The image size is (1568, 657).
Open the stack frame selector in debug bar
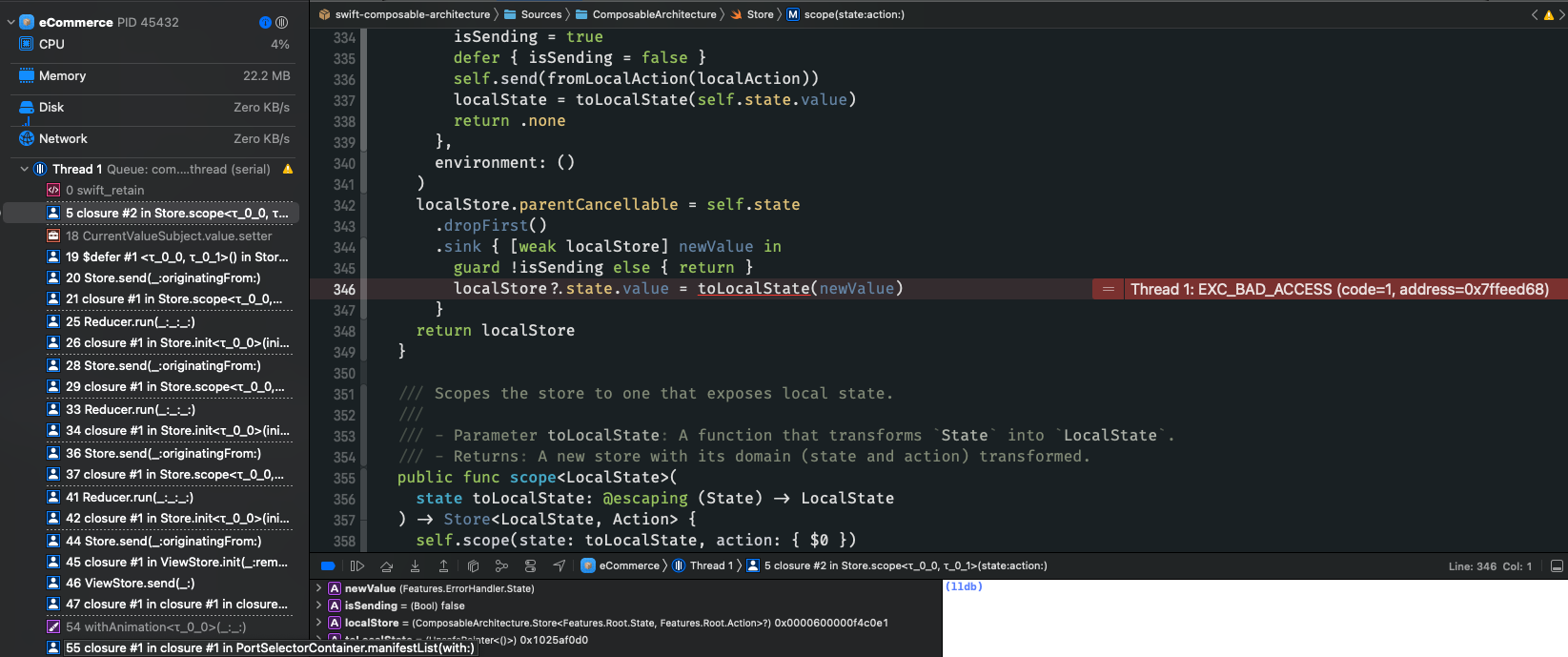point(897,565)
